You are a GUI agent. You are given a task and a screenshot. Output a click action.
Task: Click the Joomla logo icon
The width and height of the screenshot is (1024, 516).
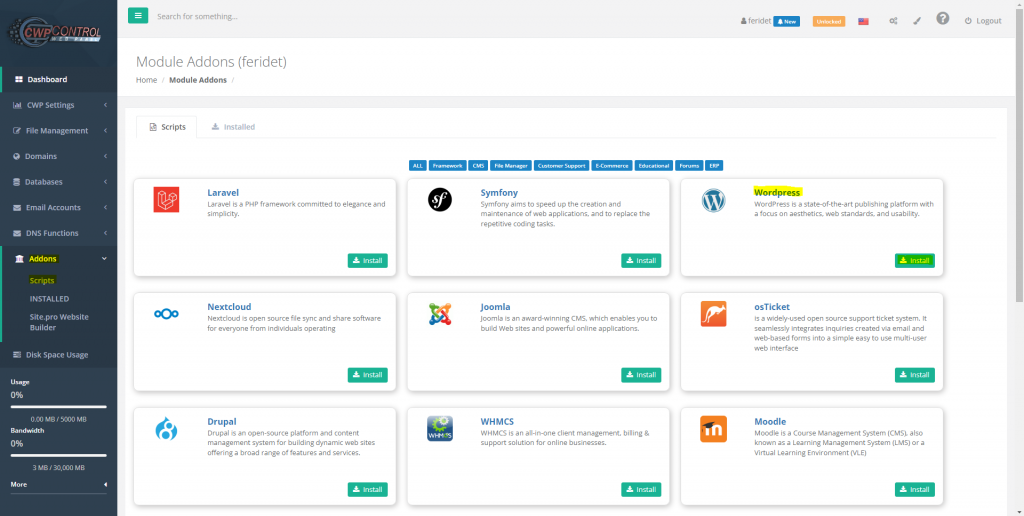pos(440,314)
